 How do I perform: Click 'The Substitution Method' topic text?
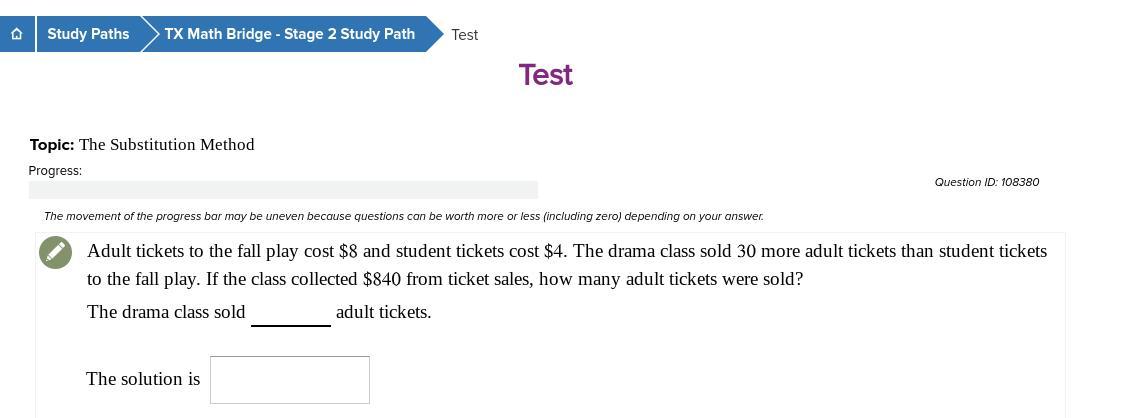click(167, 145)
